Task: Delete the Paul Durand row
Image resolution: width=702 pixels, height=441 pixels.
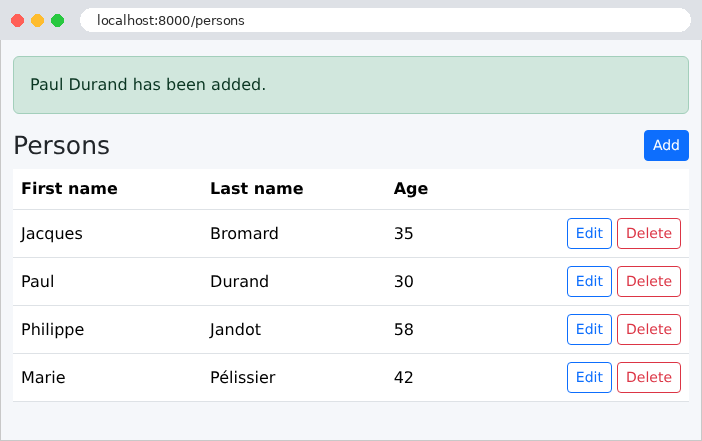Action: coord(649,281)
